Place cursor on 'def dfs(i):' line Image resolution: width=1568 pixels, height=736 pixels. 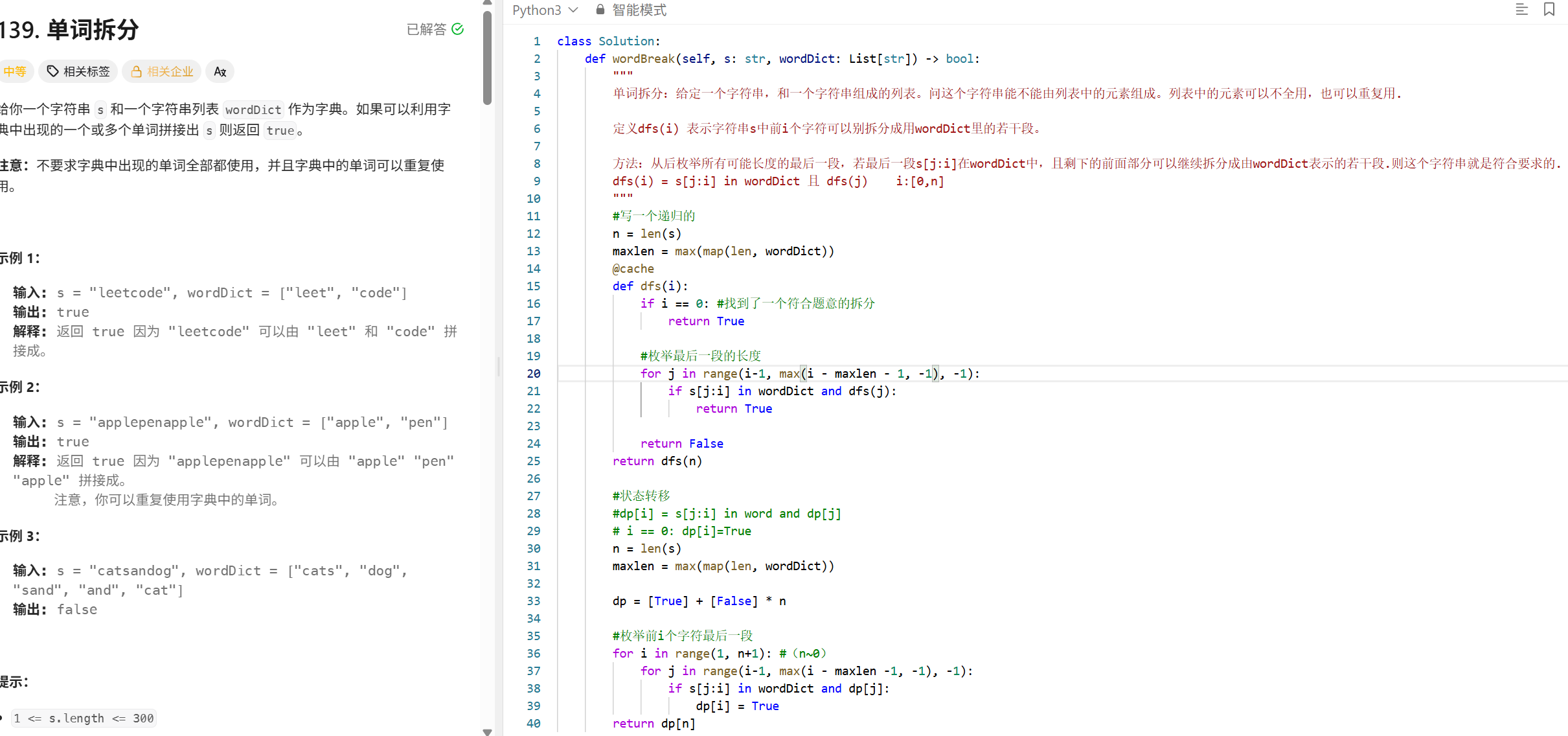point(650,286)
